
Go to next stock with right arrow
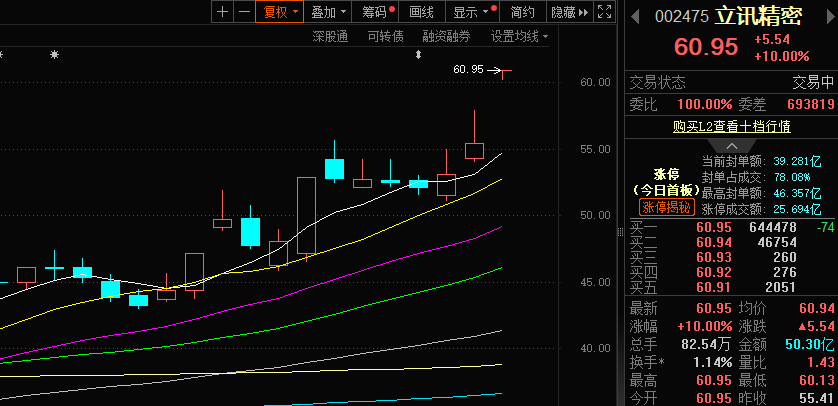coord(830,17)
